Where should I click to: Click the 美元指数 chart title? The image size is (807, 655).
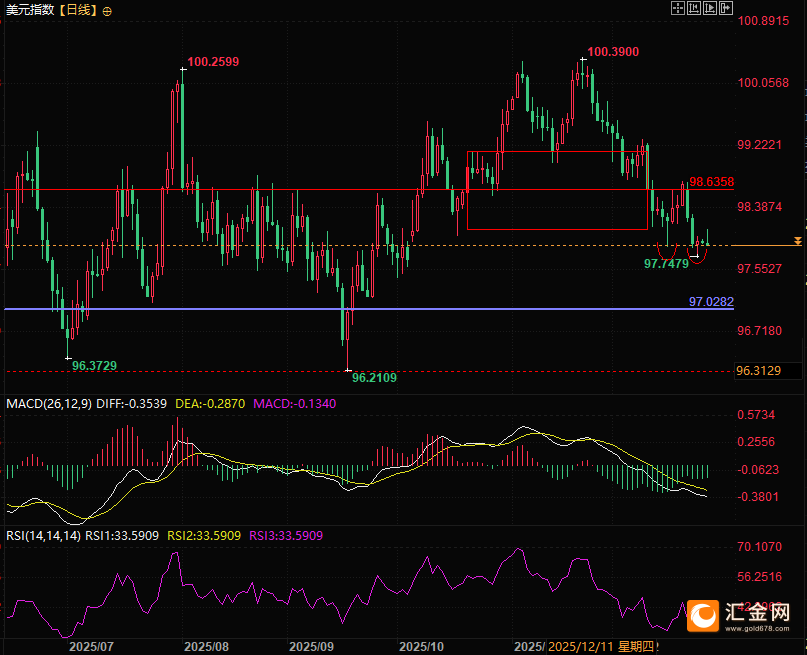point(30,10)
